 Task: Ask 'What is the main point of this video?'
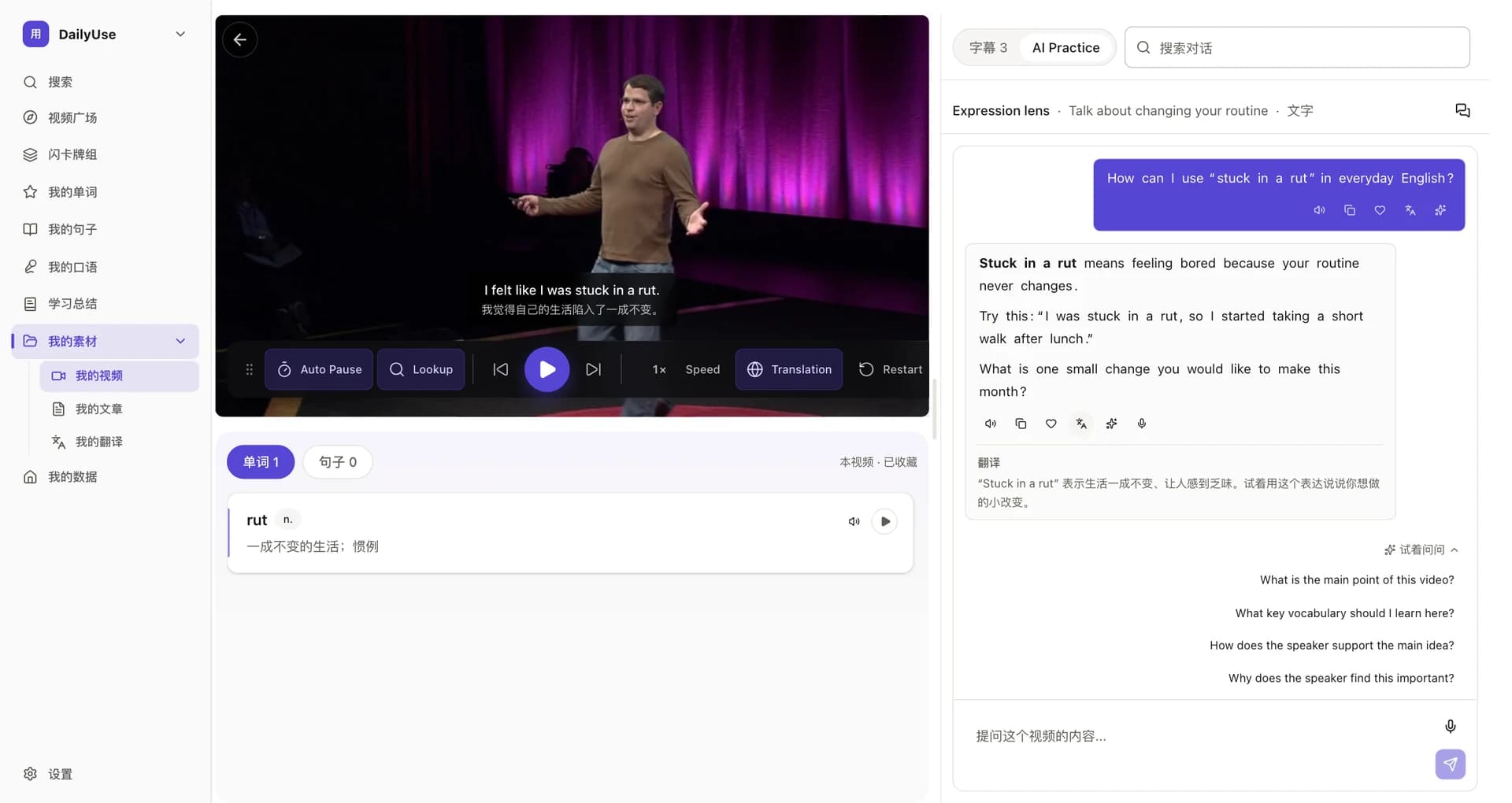pos(1357,580)
